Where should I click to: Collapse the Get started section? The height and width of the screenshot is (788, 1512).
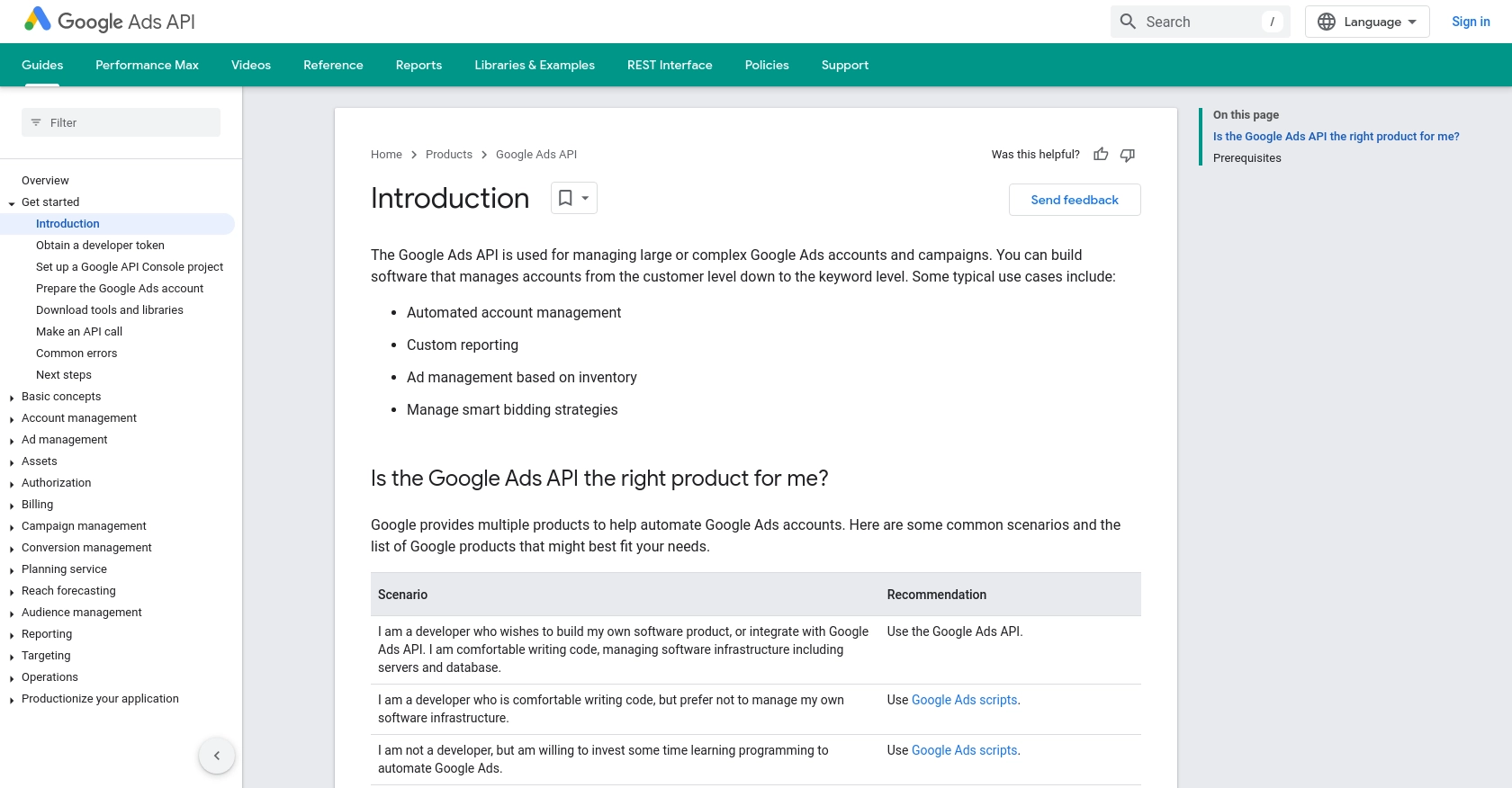click(12, 202)
